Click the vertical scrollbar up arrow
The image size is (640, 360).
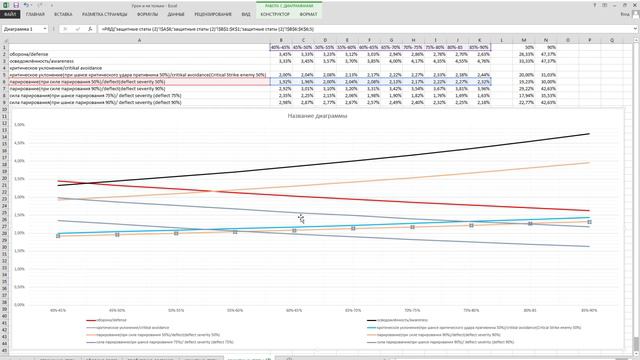[x=636, y=40]
